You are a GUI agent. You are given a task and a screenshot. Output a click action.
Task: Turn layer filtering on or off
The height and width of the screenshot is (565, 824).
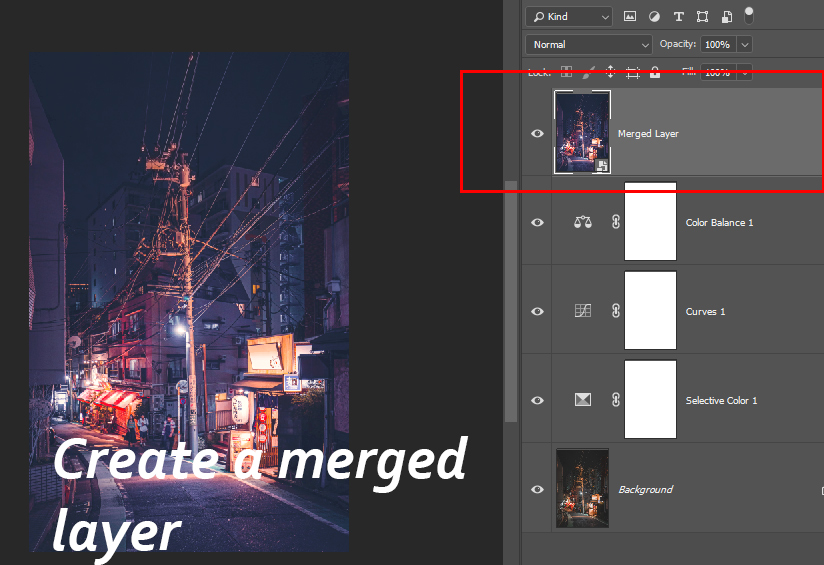coord(749,14)
